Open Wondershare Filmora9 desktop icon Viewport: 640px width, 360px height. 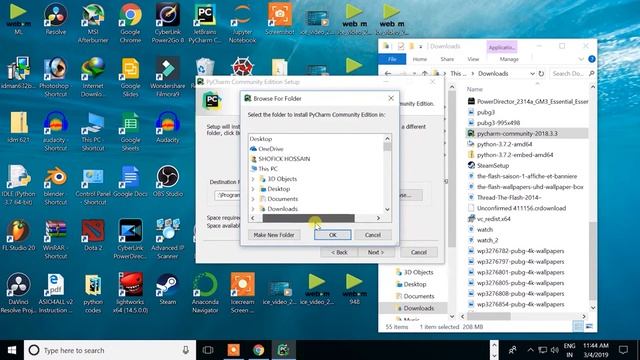coord(167,78)
